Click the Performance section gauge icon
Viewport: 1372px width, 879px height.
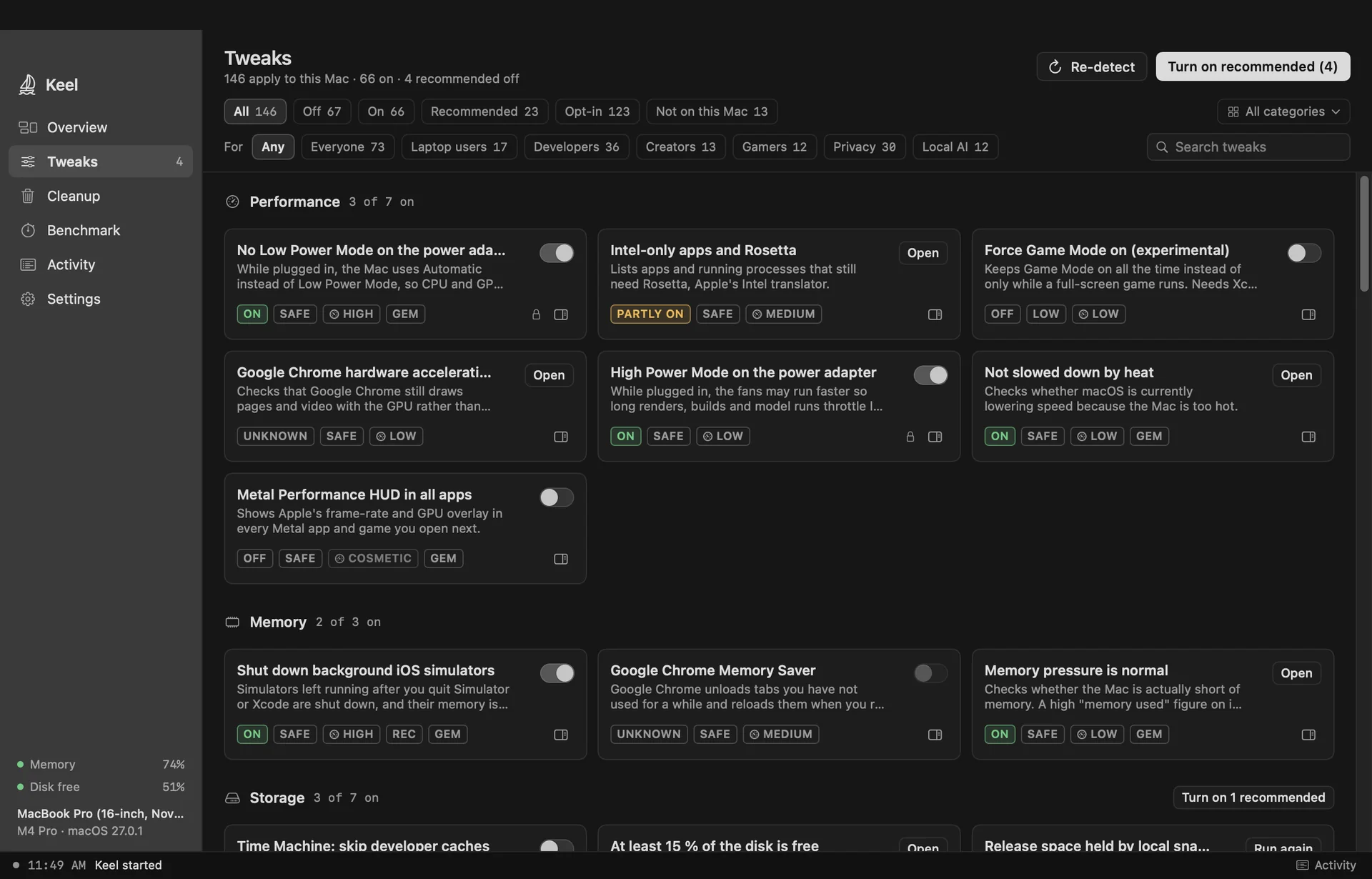[232, 202]
